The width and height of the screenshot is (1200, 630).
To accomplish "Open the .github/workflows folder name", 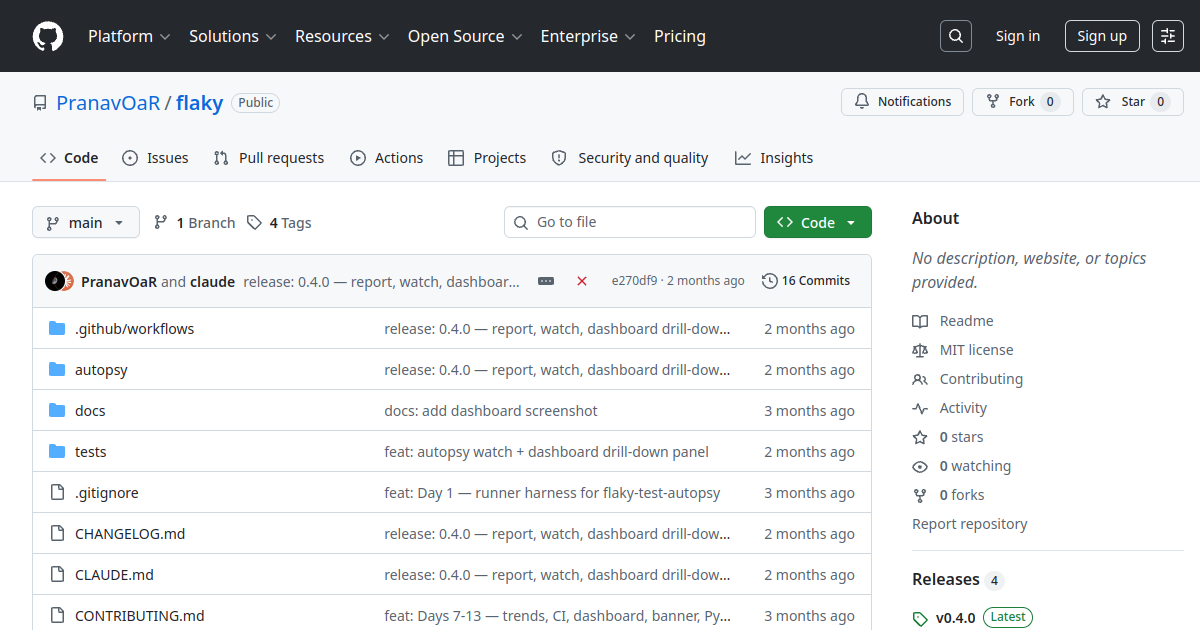I will pos(135,329).
